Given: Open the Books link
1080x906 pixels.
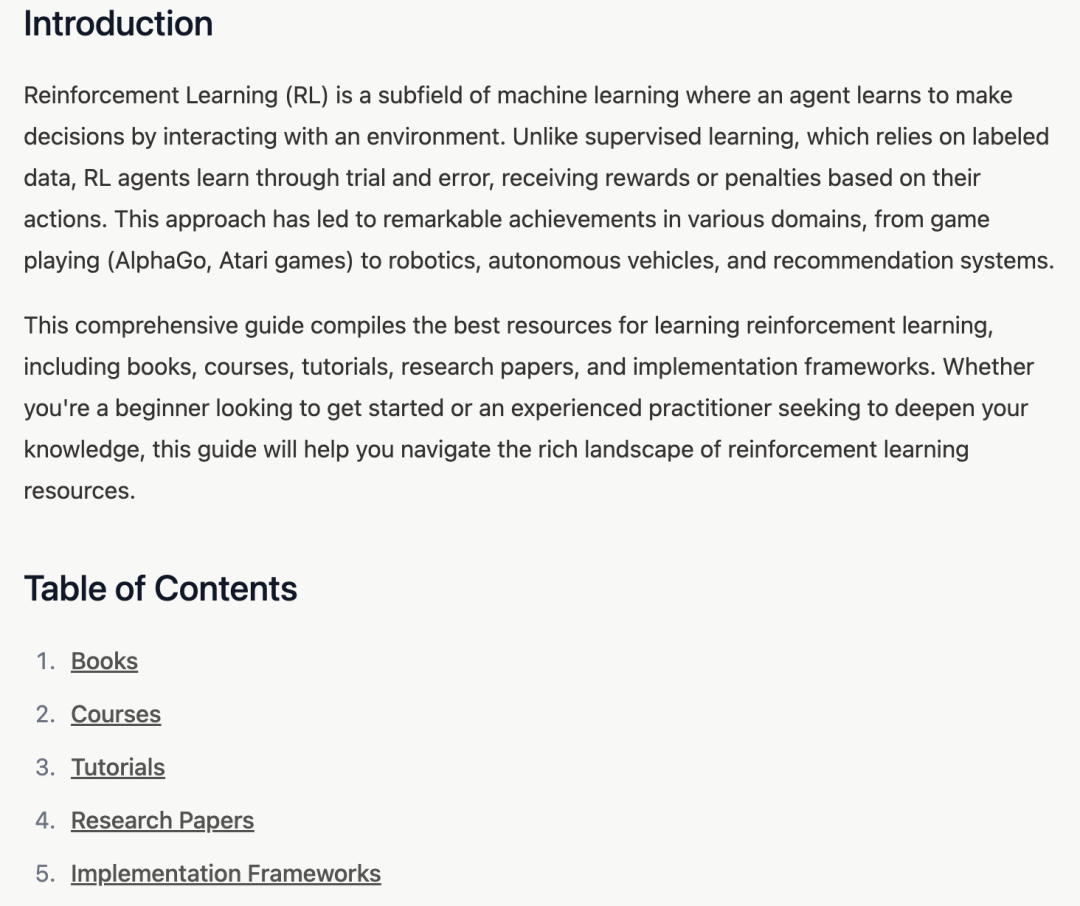Looking at the screenshot, I should point(104,661).
